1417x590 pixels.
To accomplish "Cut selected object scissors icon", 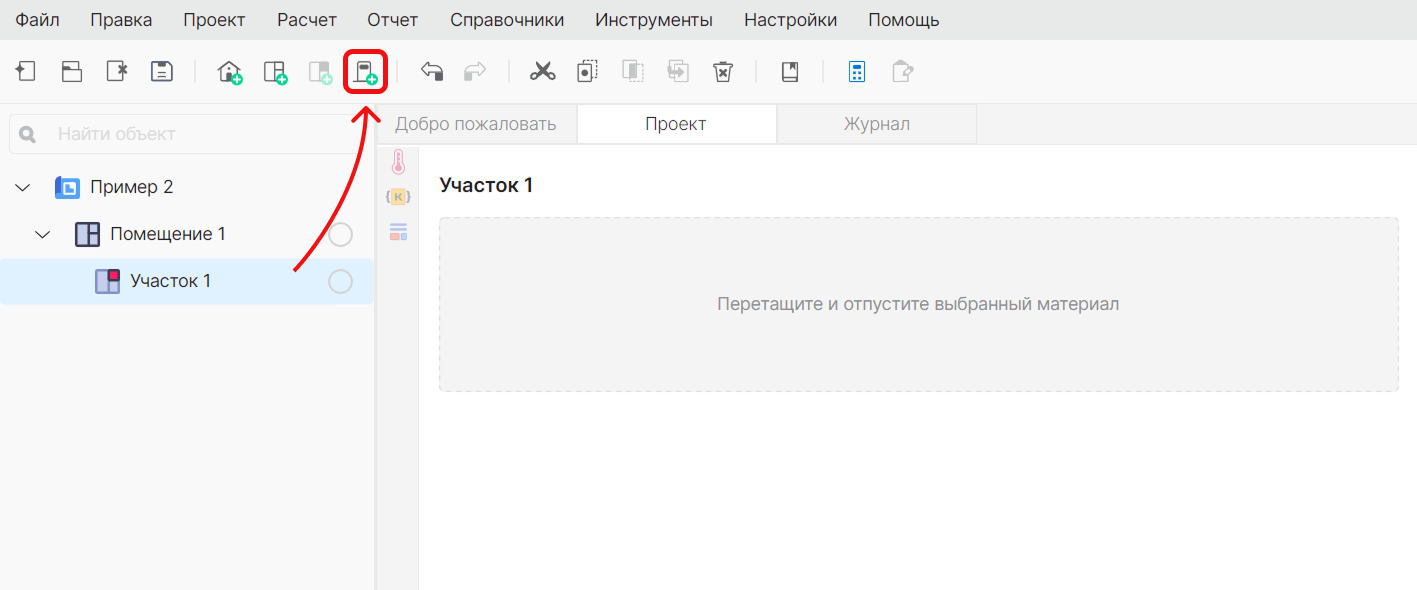I will point(542,72).
